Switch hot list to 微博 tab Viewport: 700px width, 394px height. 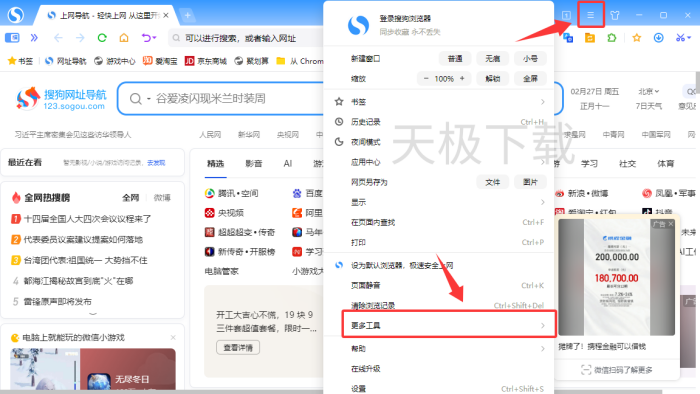[x=162, y=198]
